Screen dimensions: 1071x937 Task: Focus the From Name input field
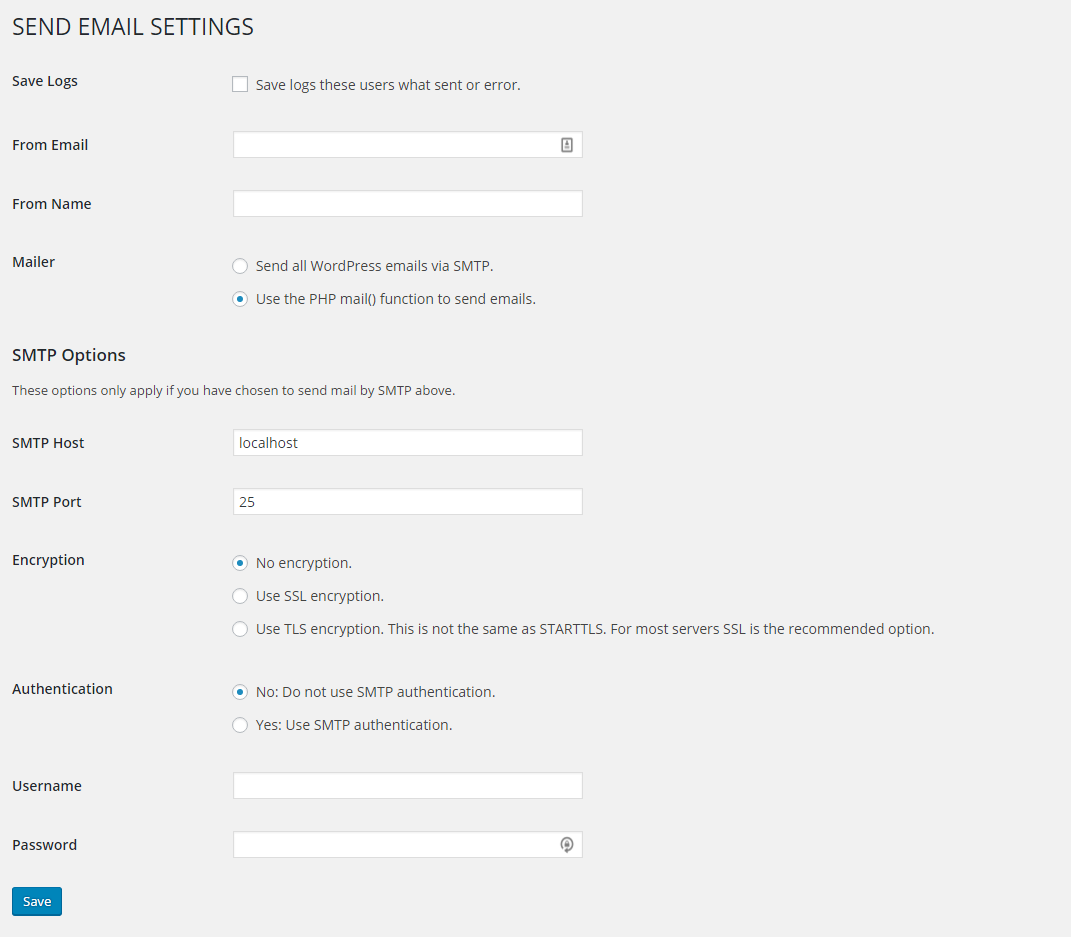coord(408,204)
